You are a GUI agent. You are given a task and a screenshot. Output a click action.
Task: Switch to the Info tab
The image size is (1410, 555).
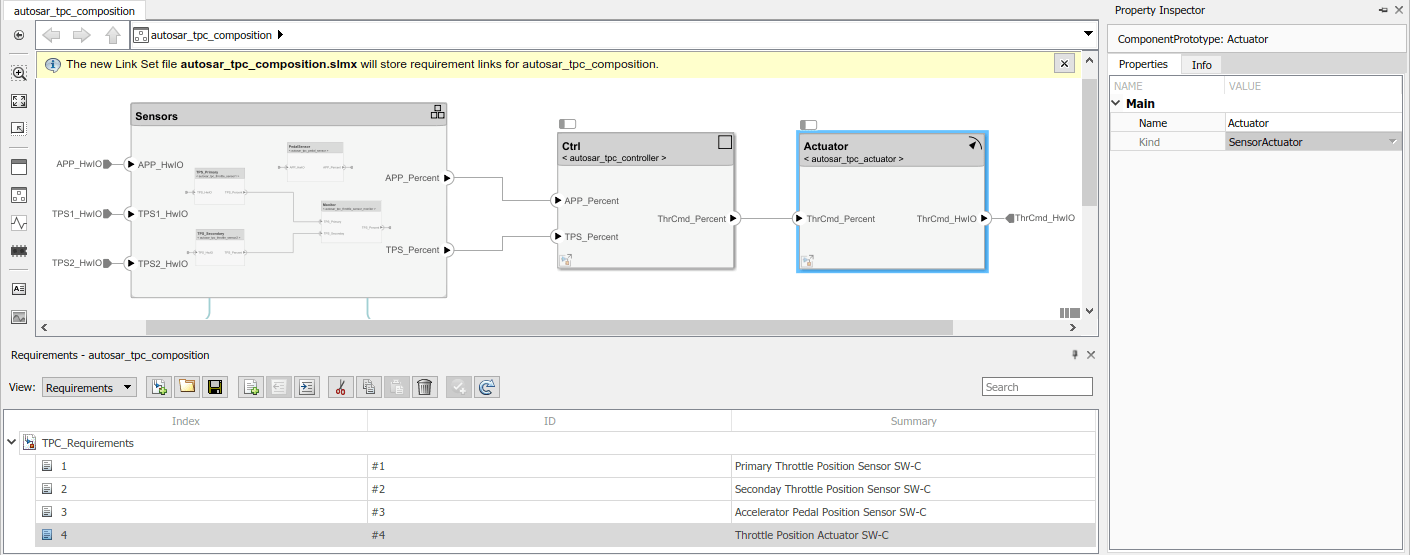pos(1202,65)
